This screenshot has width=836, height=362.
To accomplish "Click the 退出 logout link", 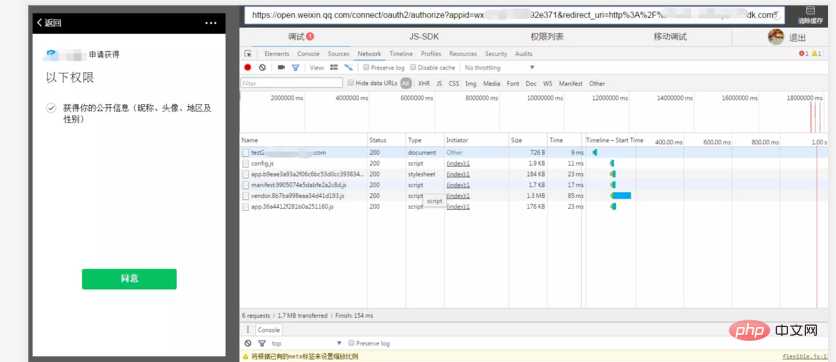I will point(798,37).
